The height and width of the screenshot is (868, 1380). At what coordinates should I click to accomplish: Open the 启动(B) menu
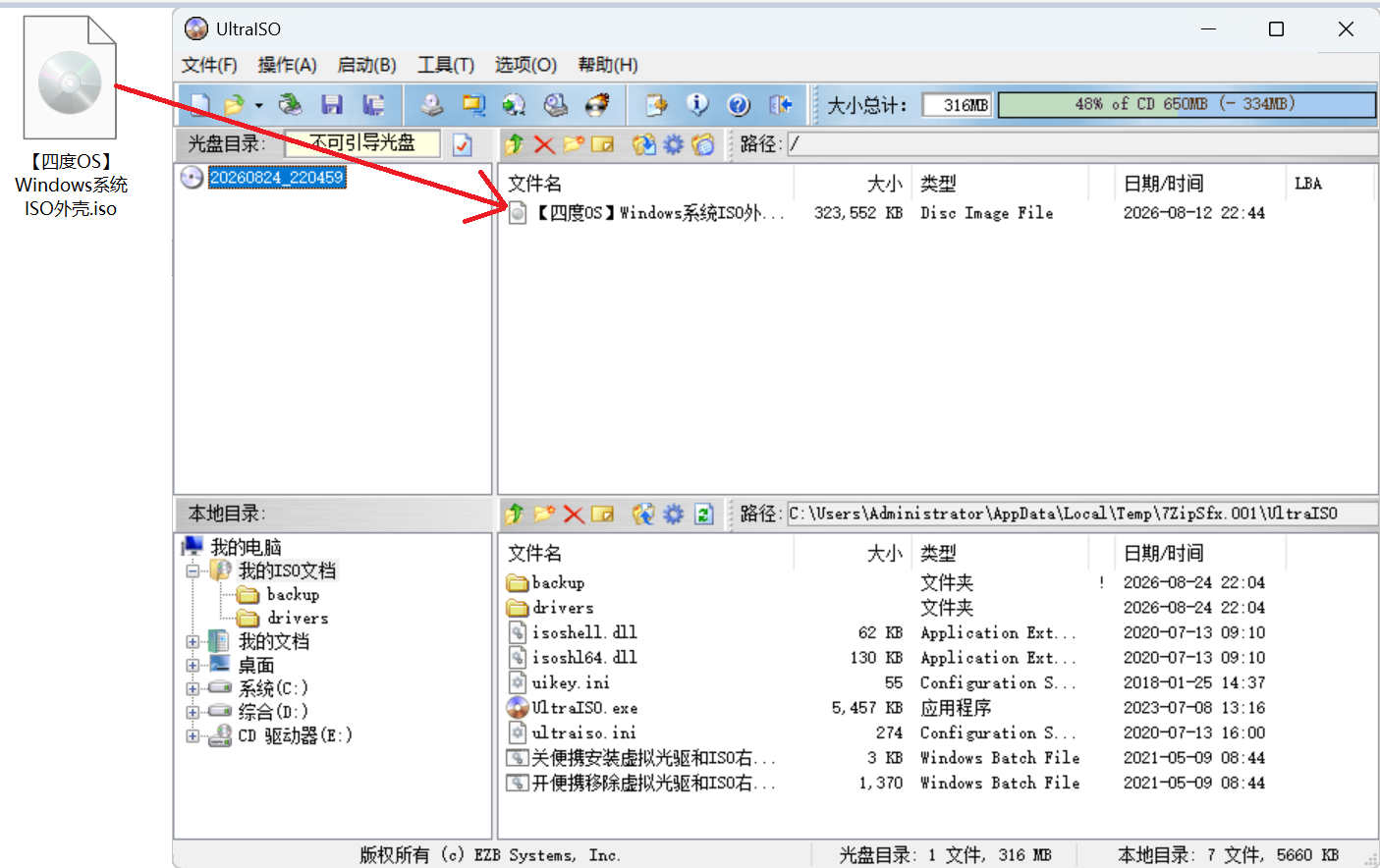pos(366,65)
